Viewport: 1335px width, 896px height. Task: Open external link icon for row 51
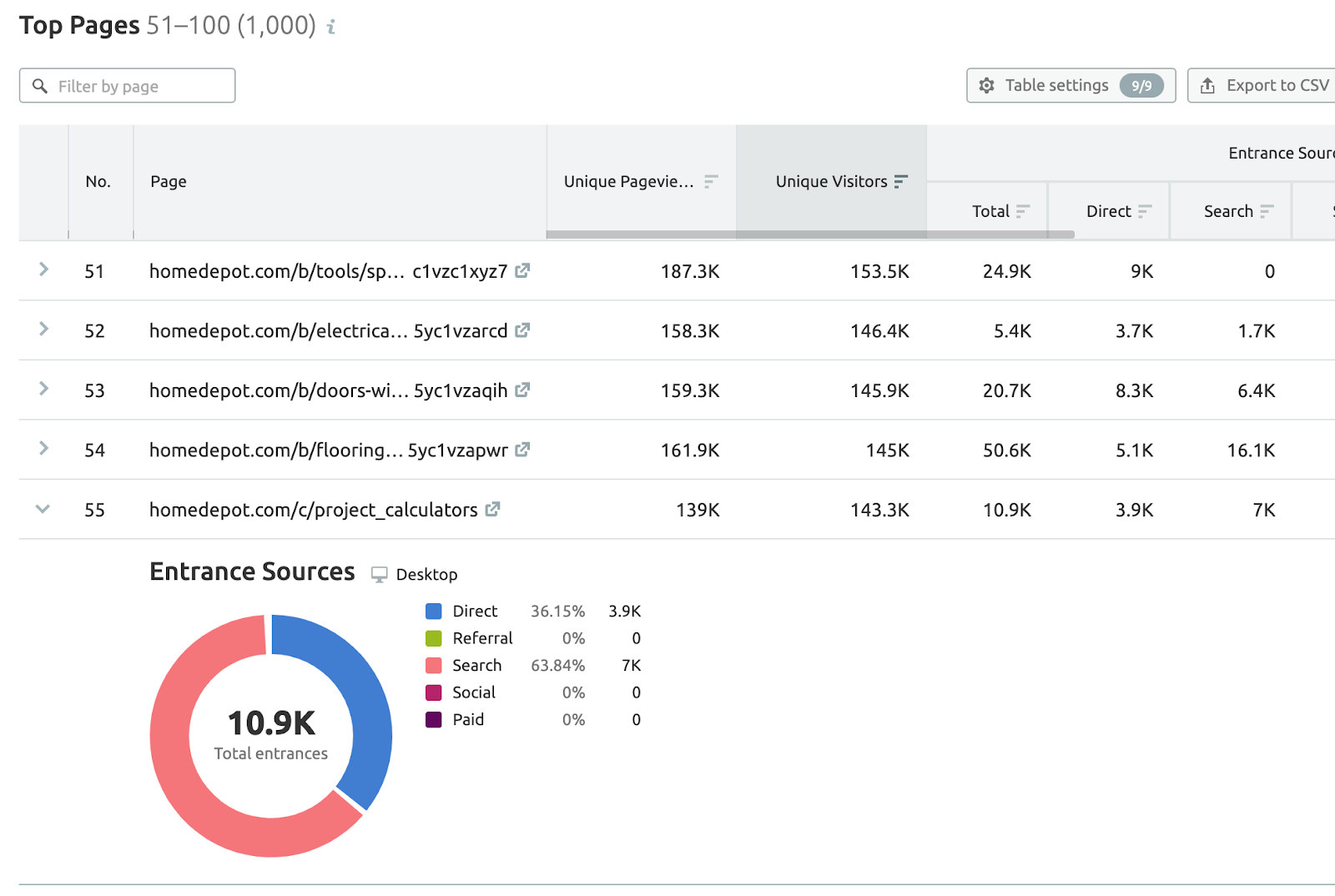click(522, 270)
